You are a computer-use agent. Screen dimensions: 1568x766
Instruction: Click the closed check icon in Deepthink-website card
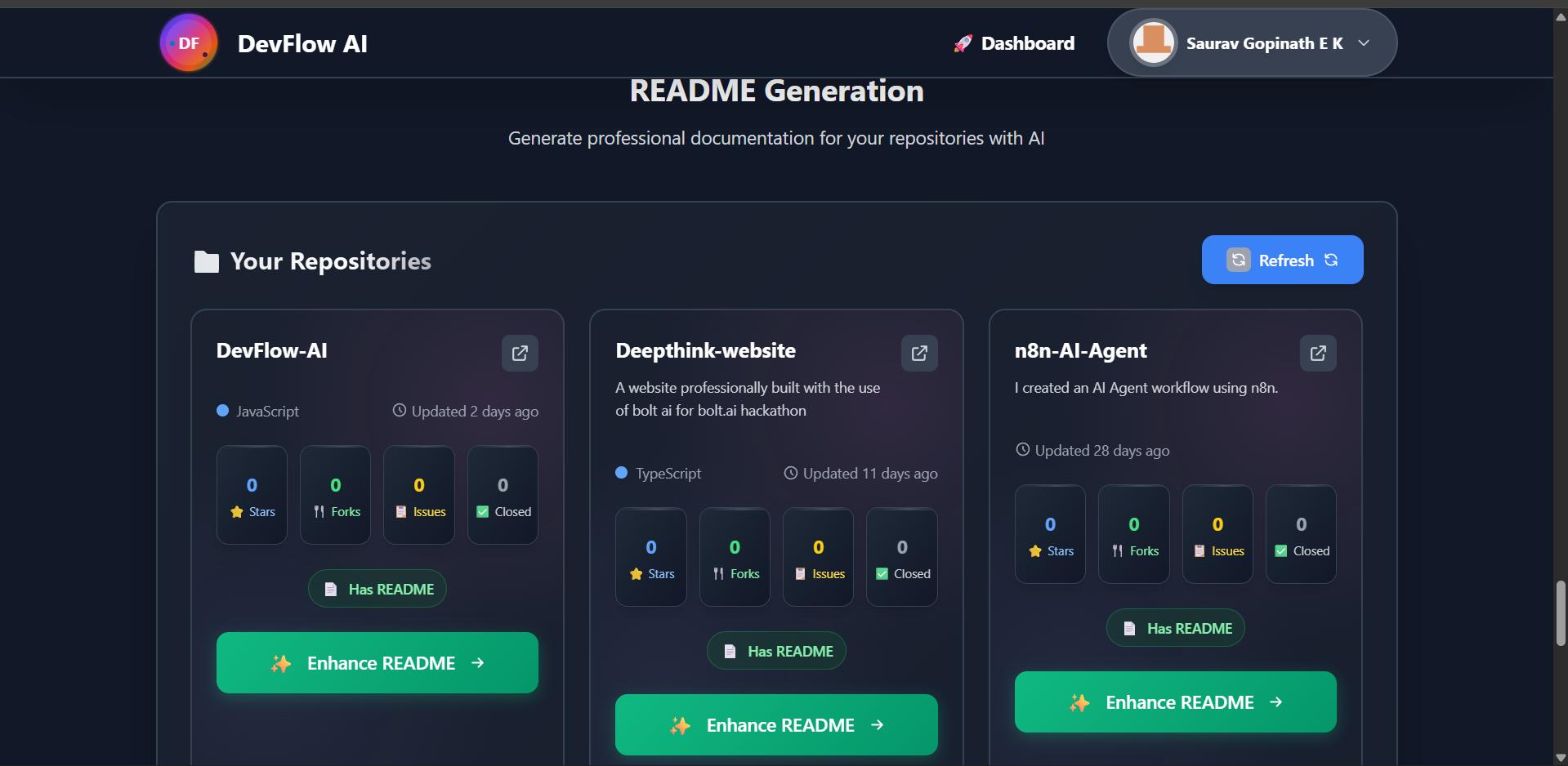point(882,574)
